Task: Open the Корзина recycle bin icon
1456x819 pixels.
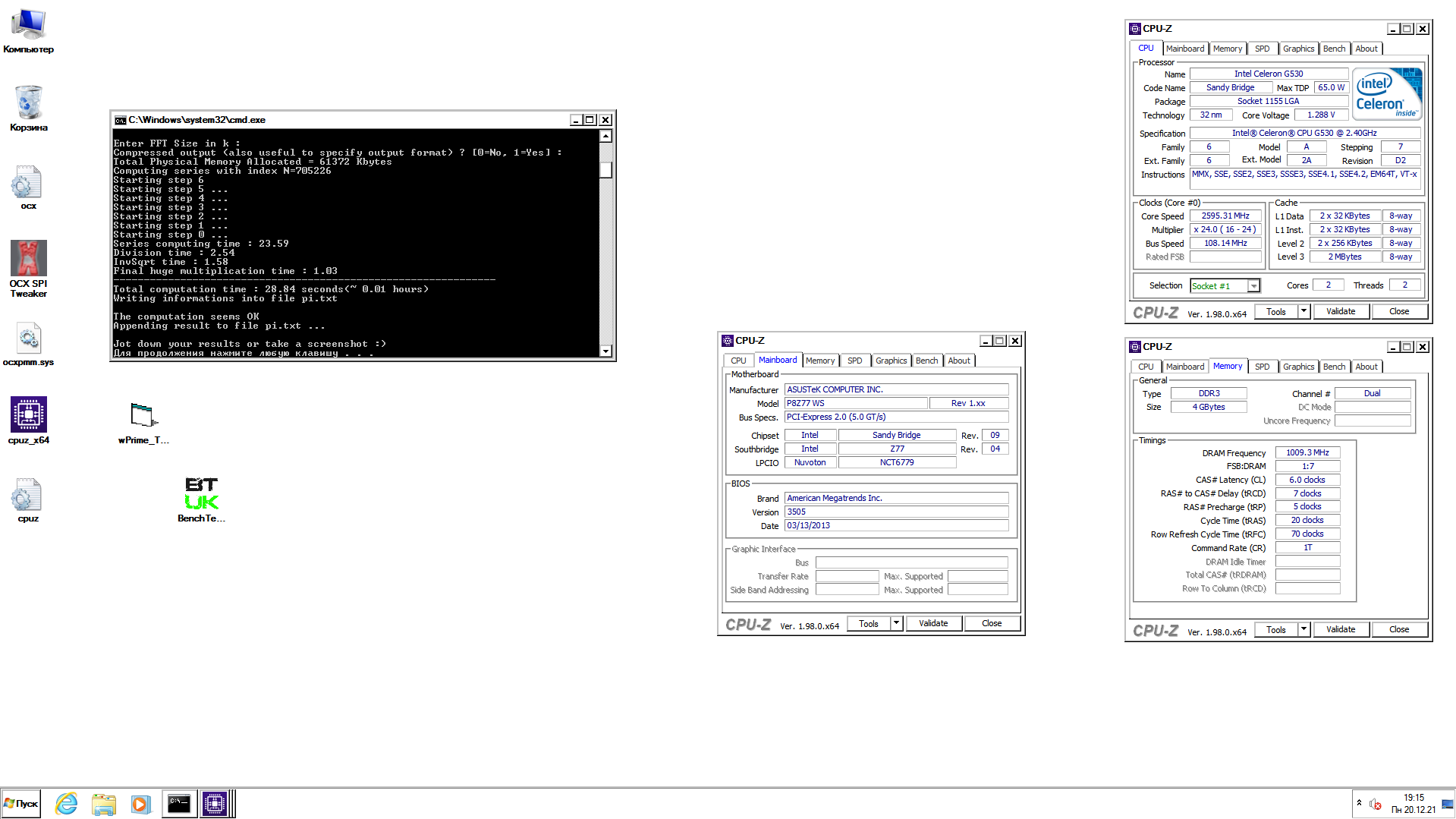Action: tap(28, 108)
